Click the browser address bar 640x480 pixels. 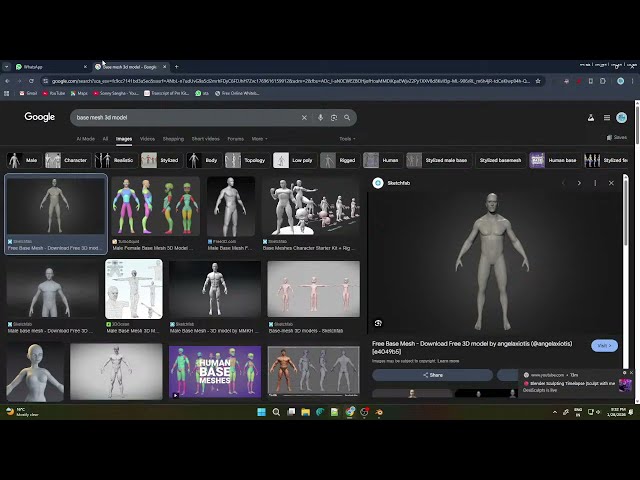pos(291,81)
